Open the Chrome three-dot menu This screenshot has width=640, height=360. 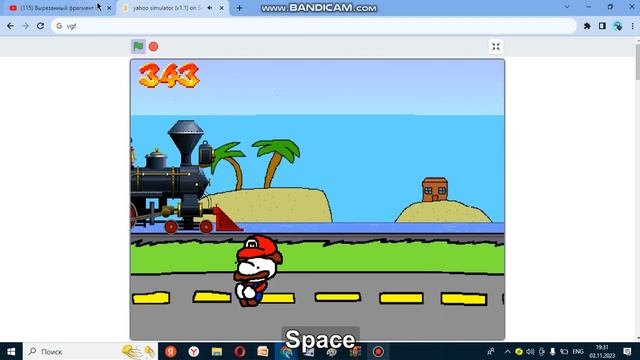(633, 26)
